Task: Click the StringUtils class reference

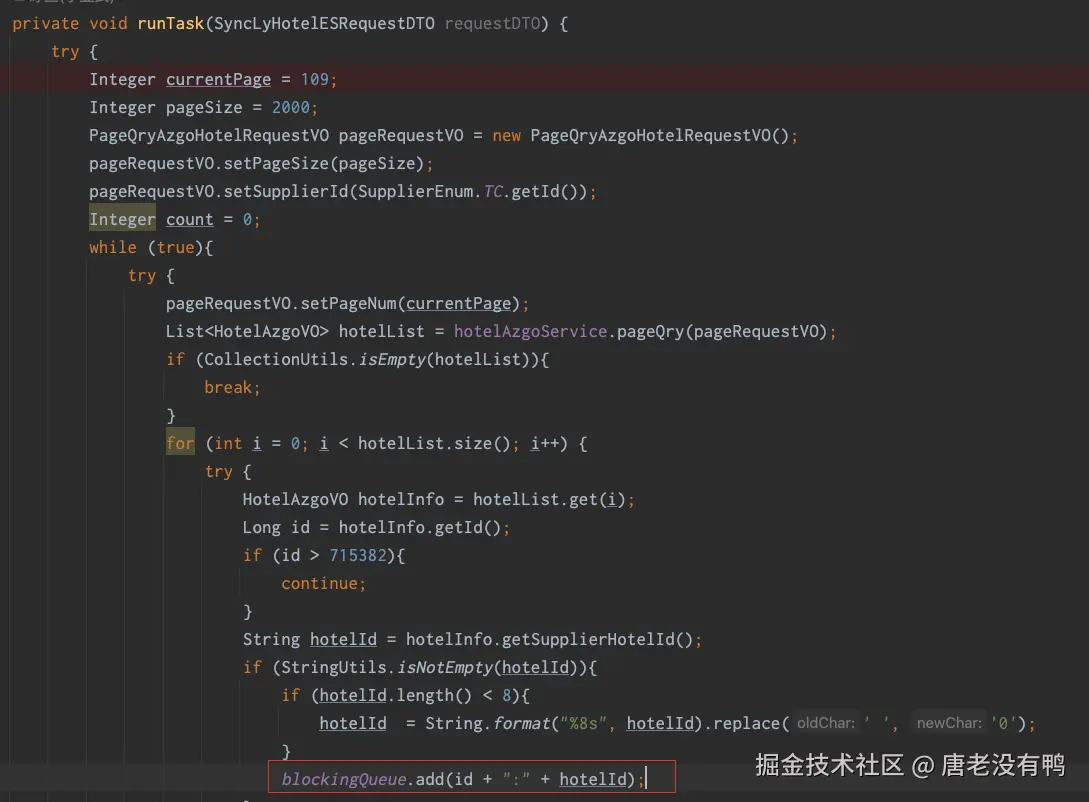Action: pos(333,667)
